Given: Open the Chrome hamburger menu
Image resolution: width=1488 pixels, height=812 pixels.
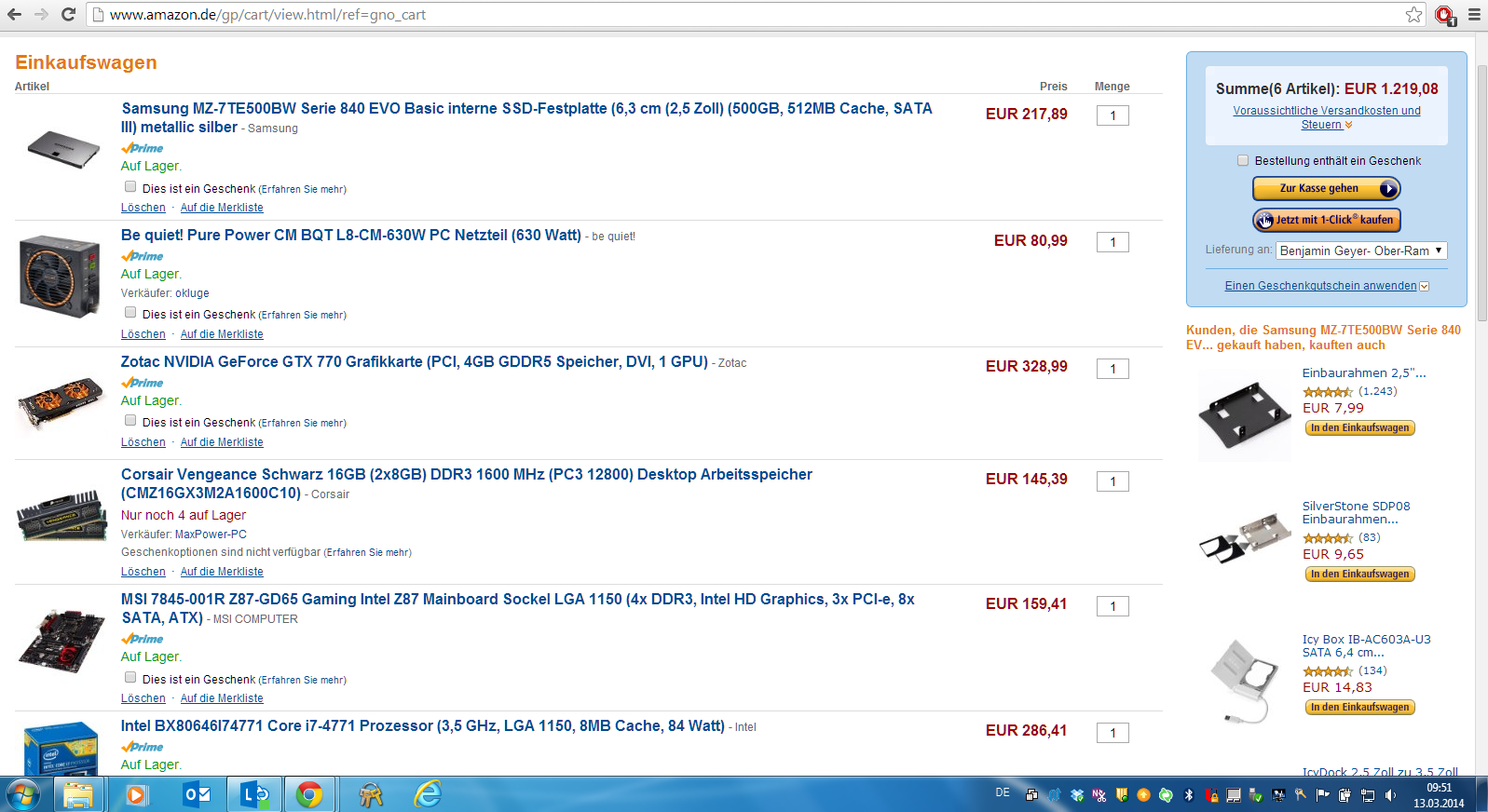Looking at the screenshot, I should coord(1474,14).
